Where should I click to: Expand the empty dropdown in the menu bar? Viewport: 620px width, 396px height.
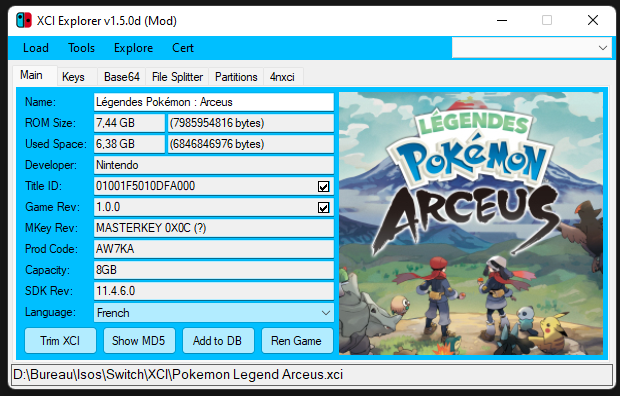[x=532, y=48]
